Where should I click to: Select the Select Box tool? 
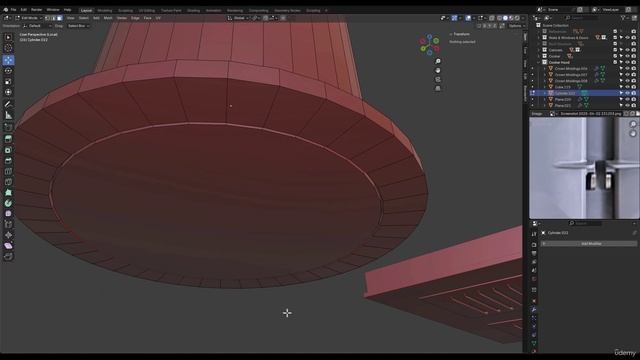[x=8, y=38]
